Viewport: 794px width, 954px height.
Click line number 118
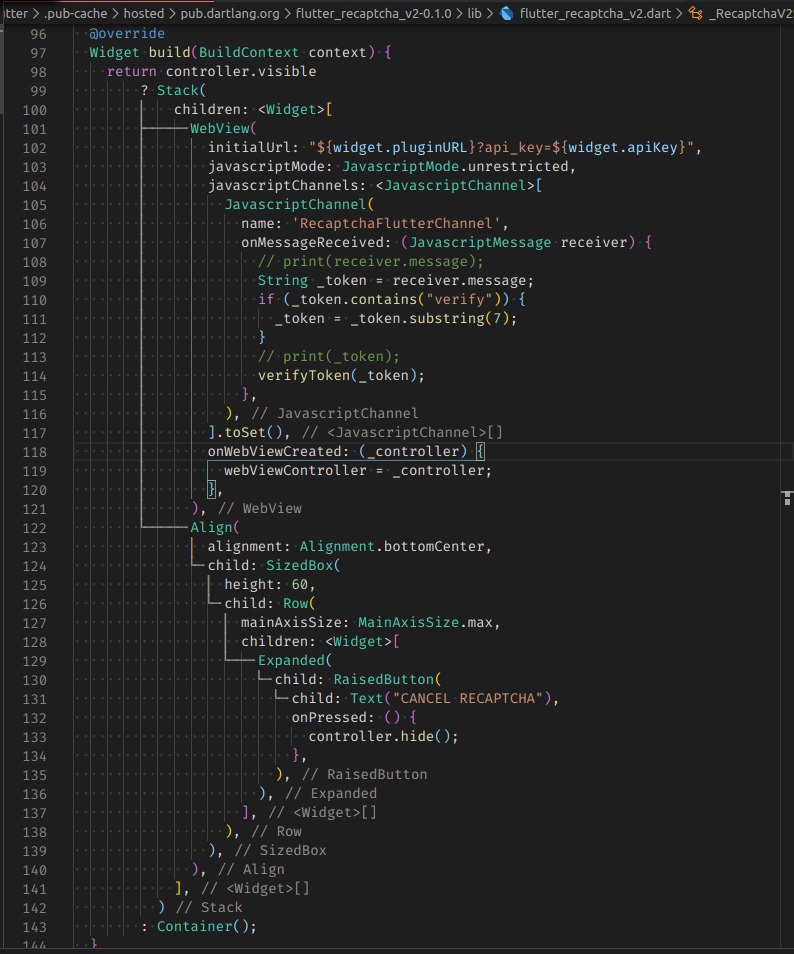(x=34, y=452)
